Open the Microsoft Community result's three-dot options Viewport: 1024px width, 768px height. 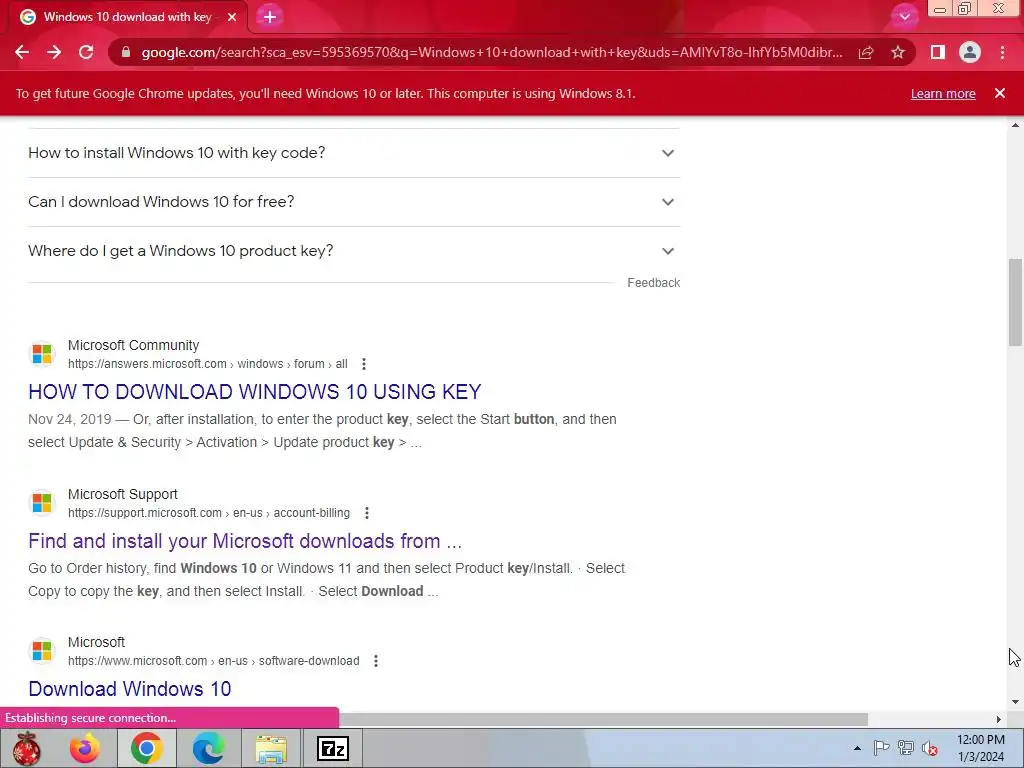click(364, 364)
